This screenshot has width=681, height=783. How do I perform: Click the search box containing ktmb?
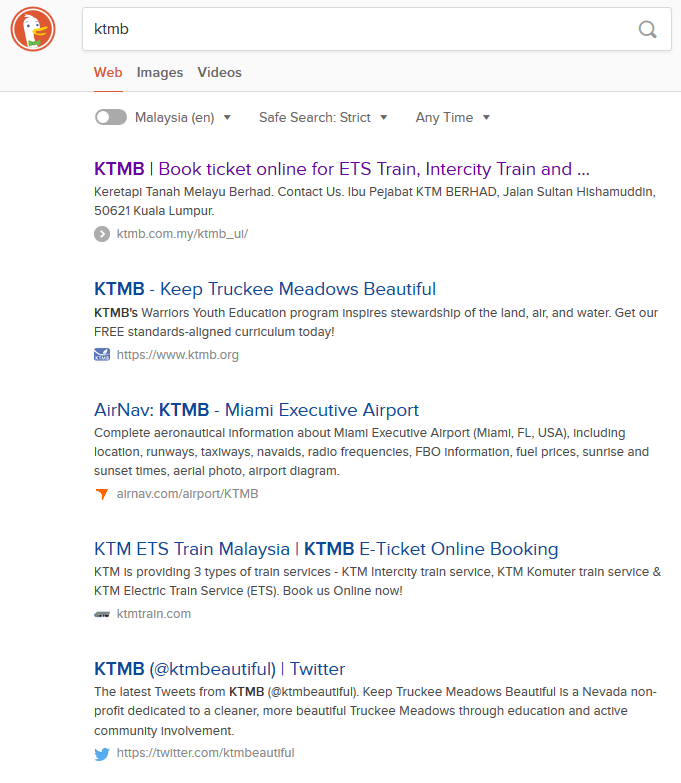click(x=377, y=29)
